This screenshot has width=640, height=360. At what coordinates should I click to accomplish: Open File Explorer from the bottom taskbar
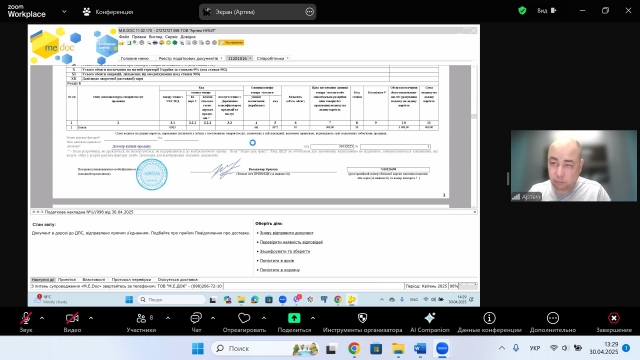click(398, 349)
